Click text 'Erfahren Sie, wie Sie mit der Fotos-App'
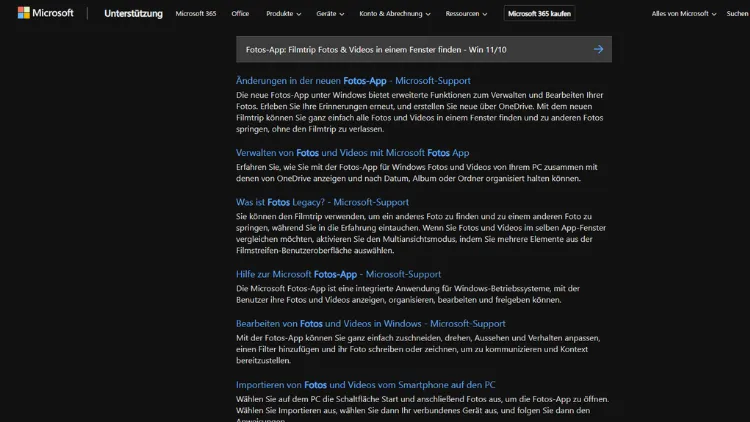The image size is (750, 422). pos(417,173)
